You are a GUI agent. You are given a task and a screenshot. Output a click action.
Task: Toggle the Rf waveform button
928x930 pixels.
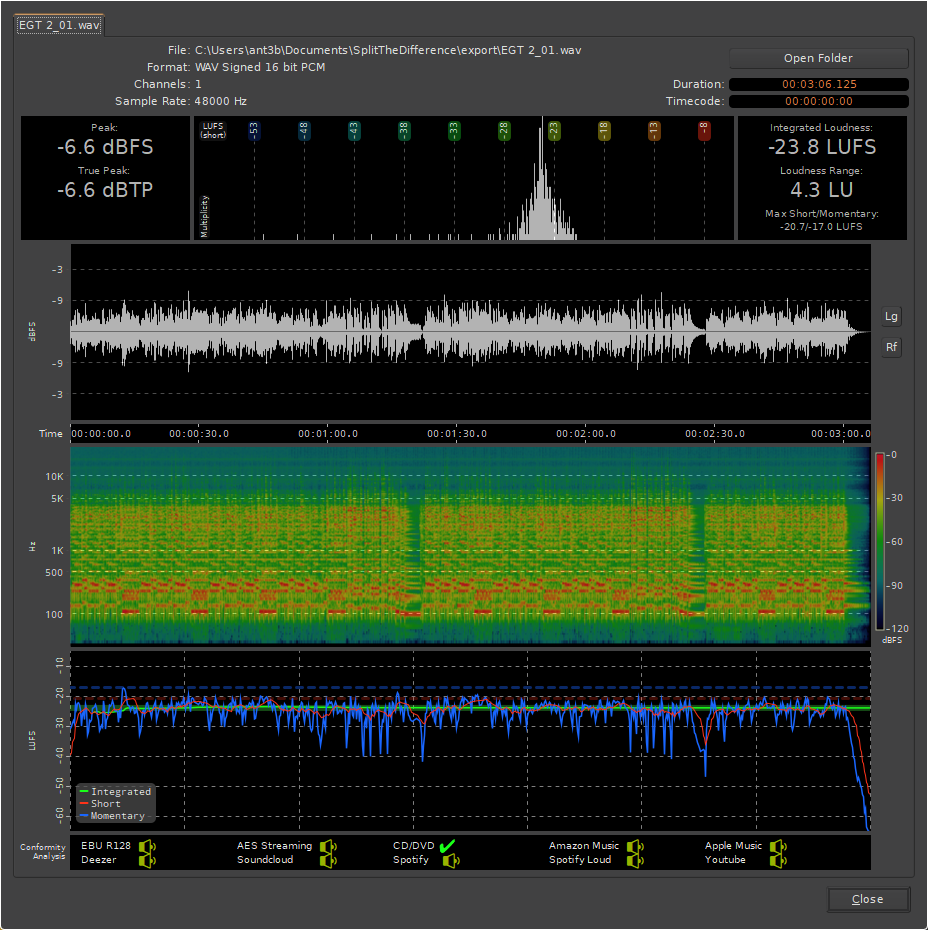tap(891, 347)
